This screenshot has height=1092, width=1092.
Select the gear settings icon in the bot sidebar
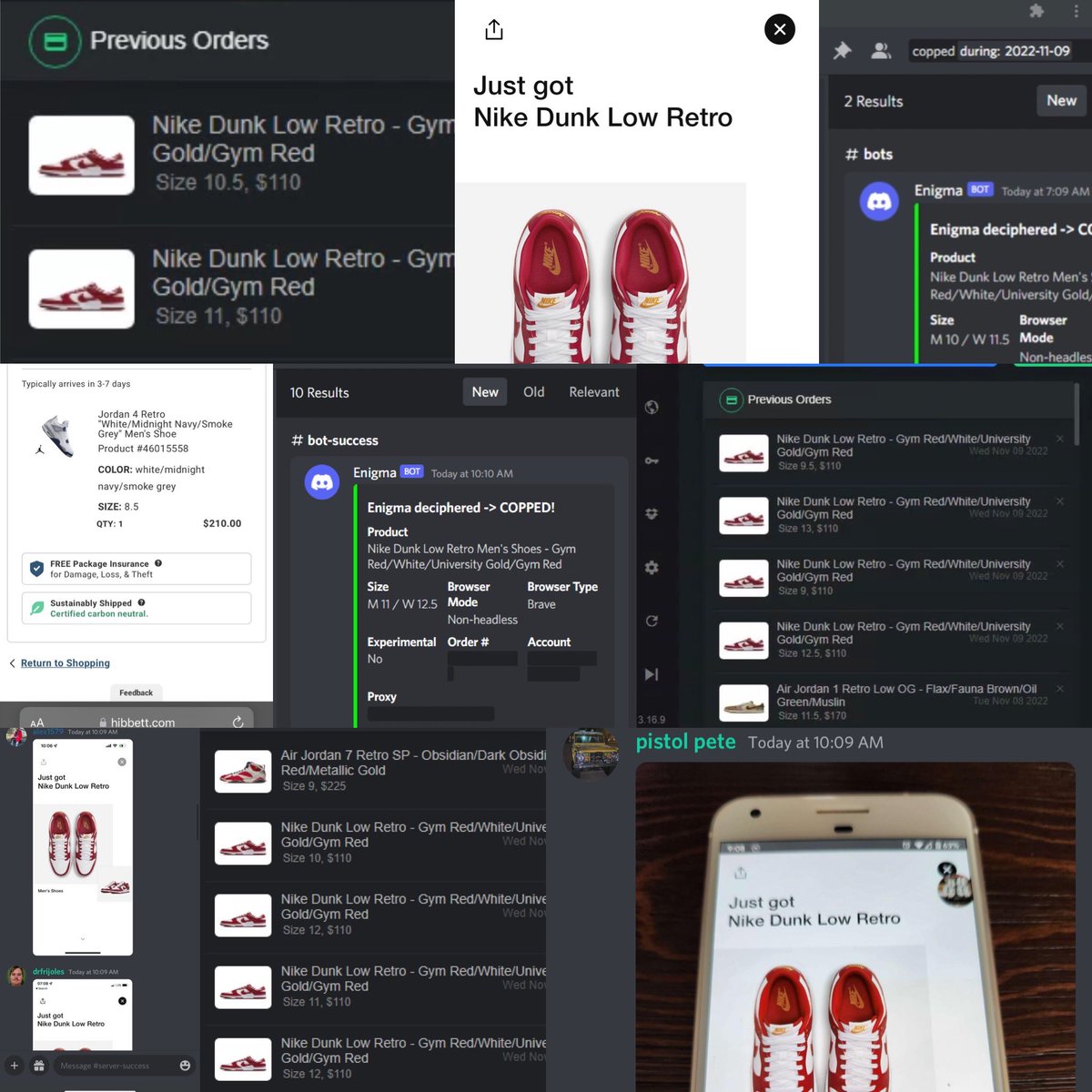pos(652,567)
